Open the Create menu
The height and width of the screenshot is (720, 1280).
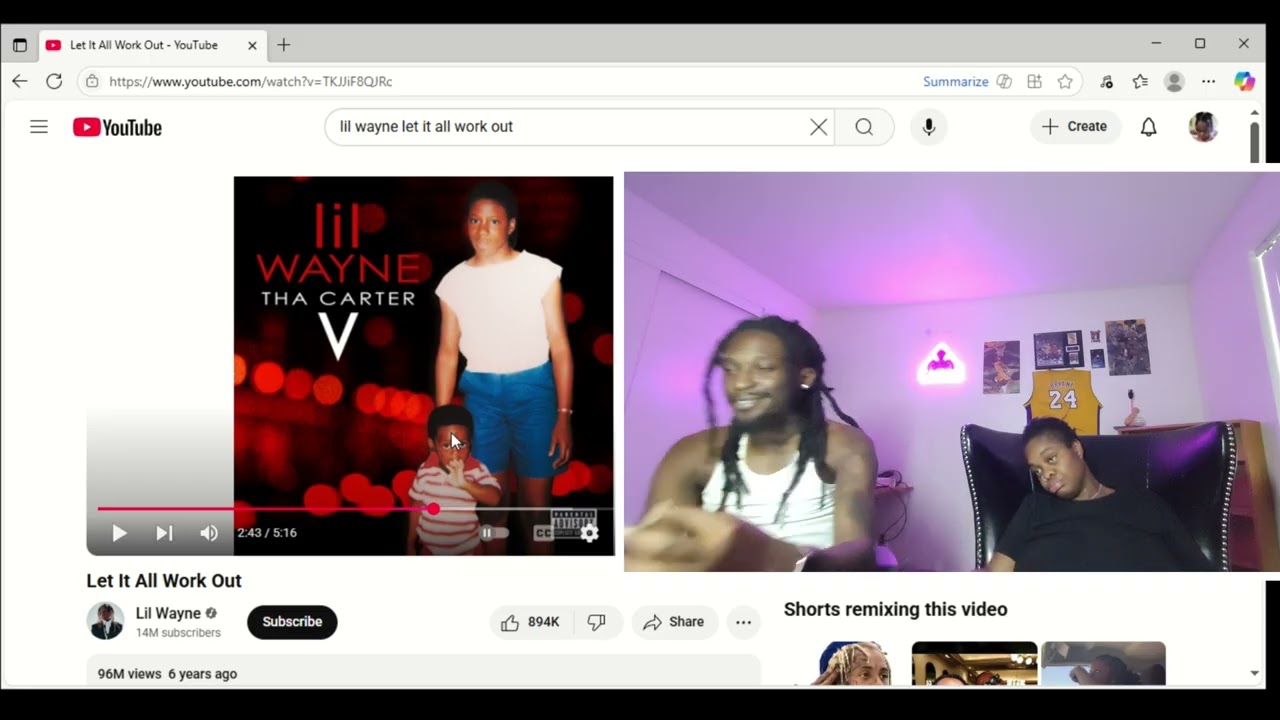point(1075,127)
